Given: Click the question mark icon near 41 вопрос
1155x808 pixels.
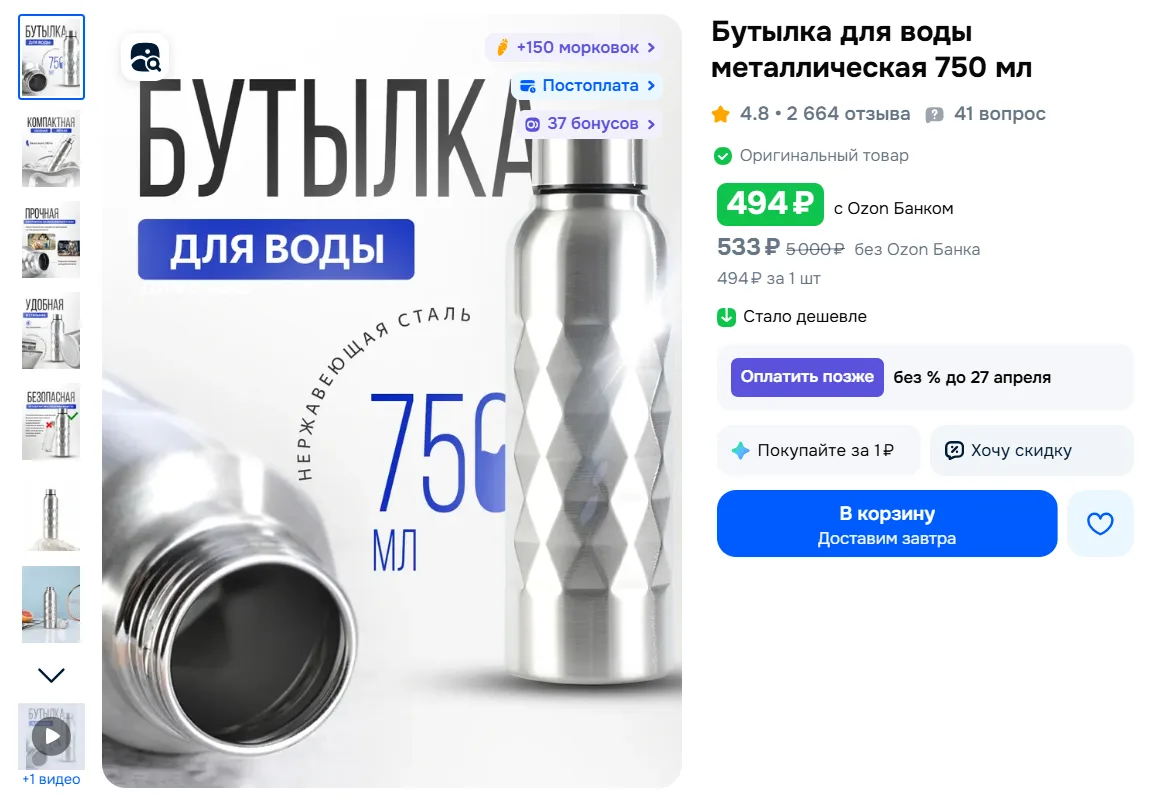Looking at the screenshot, I should pos(934,115).
